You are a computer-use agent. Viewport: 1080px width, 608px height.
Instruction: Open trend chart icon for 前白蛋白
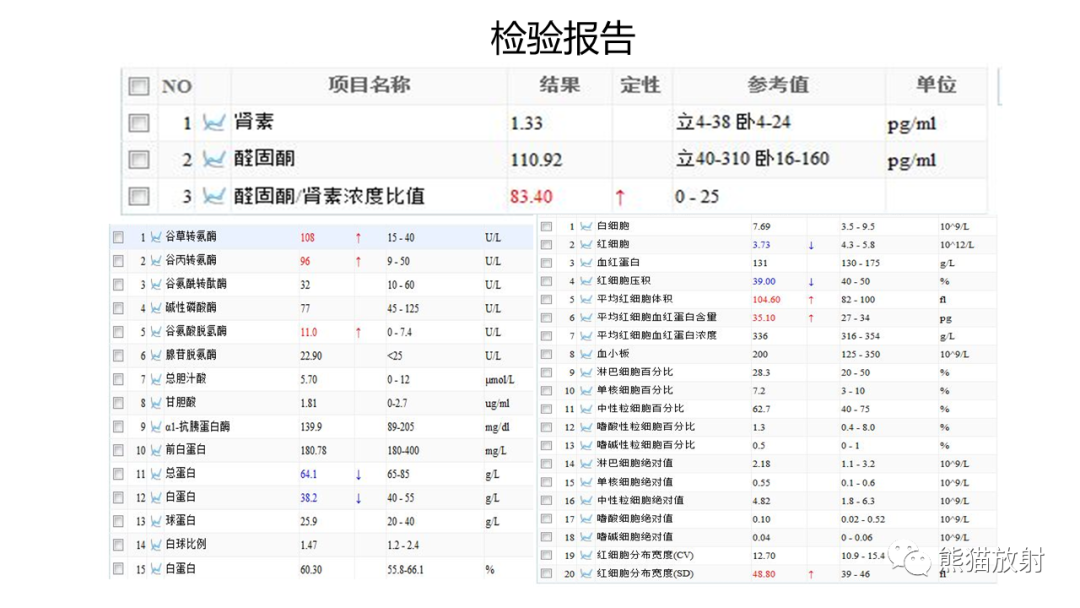point(156,450)
